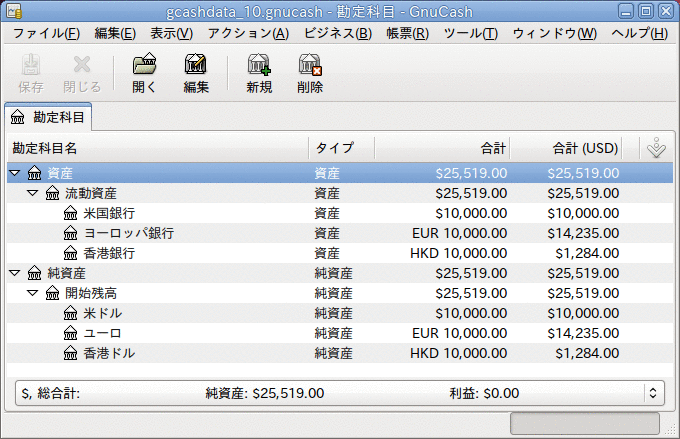Click the 削除 (Delete) account toolbar icon
Image resolution: width=680 pixels, height=439 pixels.
click(310, 64)
